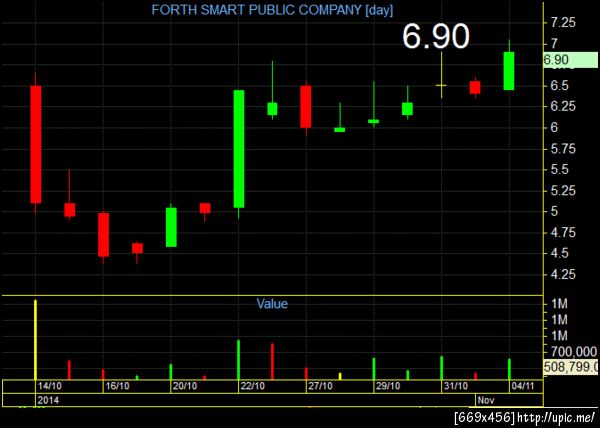Click the 22/10 date label
Screen dimensions: 600x428
[x=253, y=386]
